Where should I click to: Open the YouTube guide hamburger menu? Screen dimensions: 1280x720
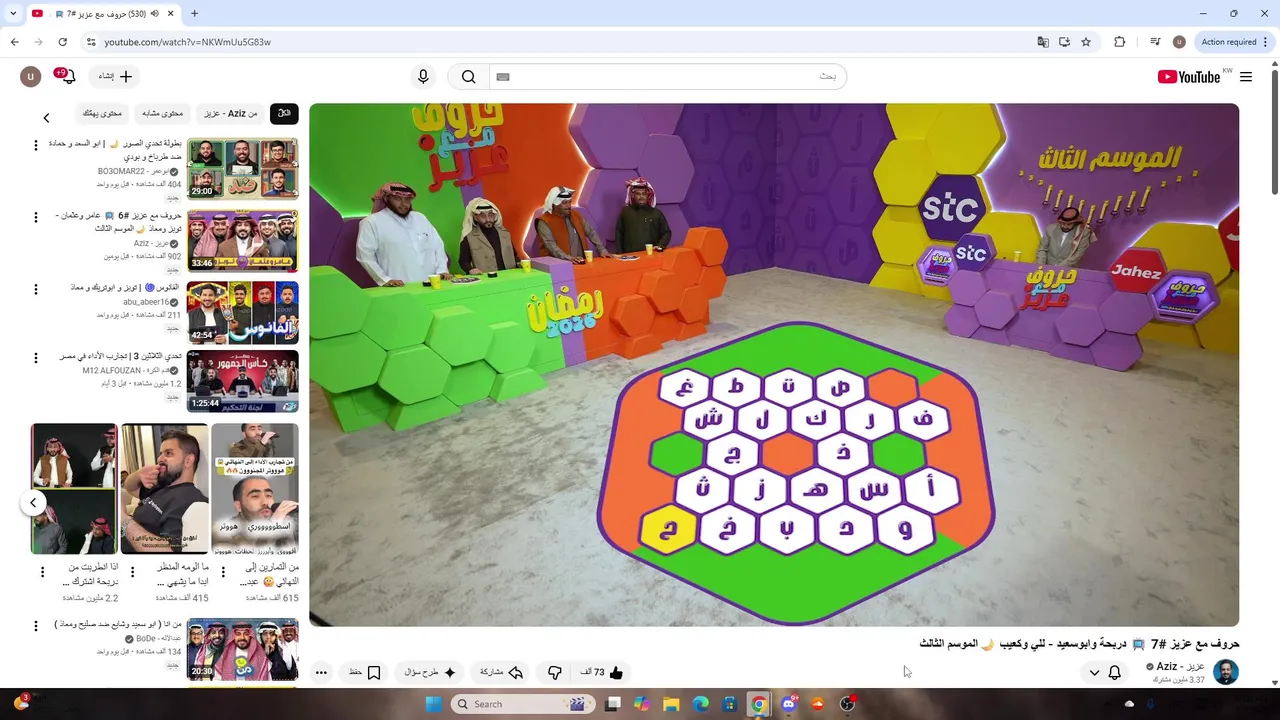[1246, 77]
